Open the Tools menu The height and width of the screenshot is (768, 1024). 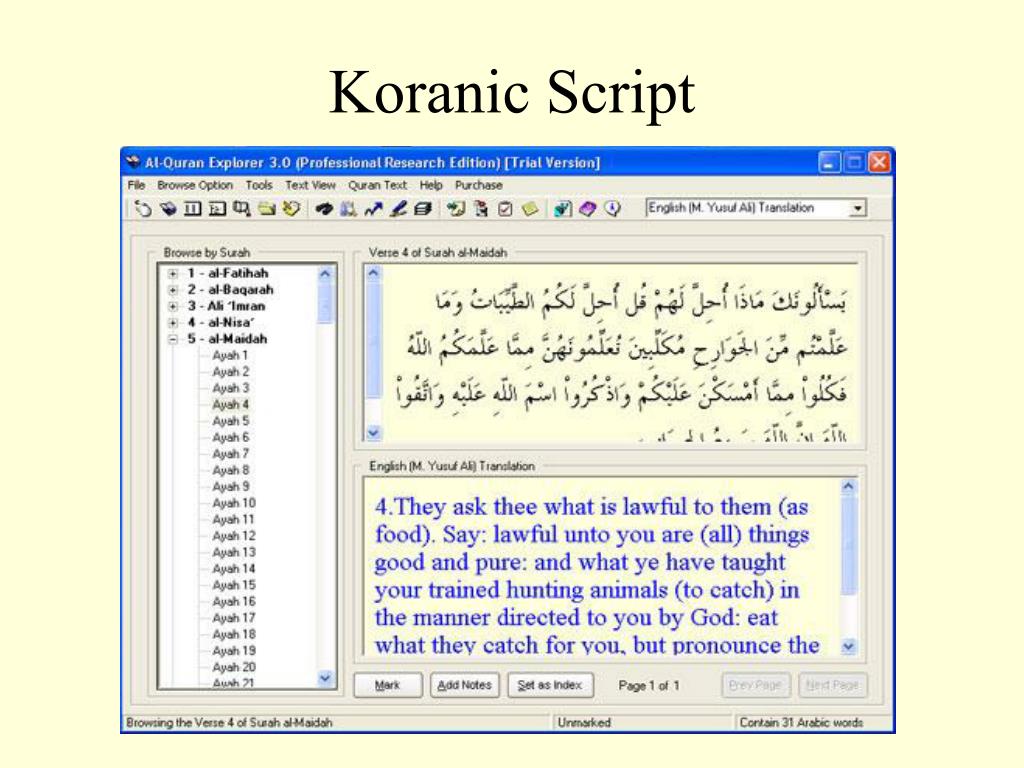click(259, 185)
